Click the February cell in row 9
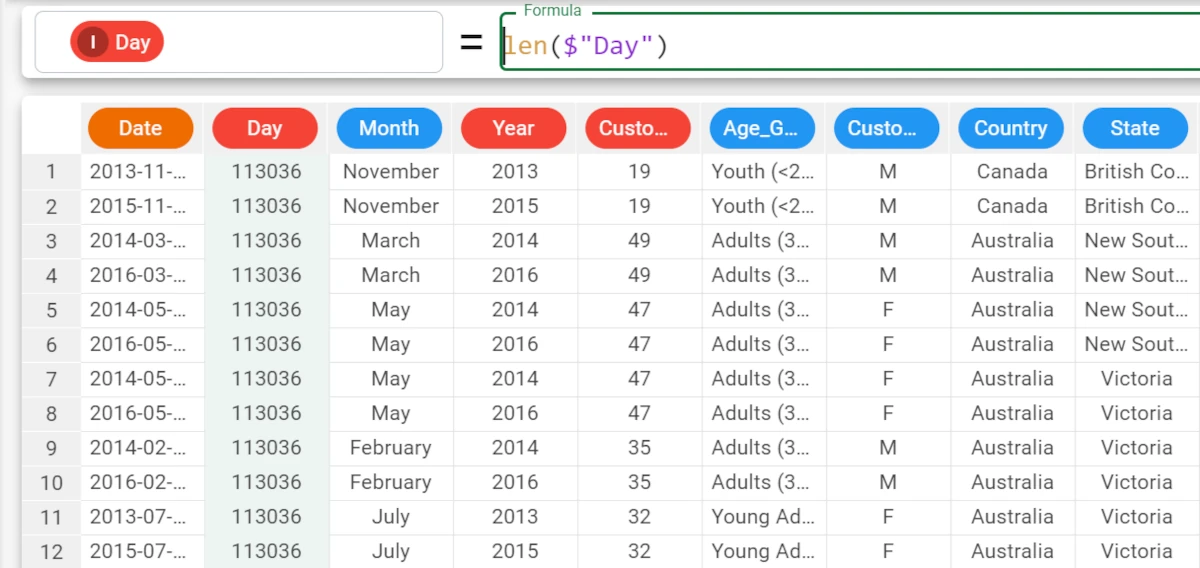 coord(391,448)
